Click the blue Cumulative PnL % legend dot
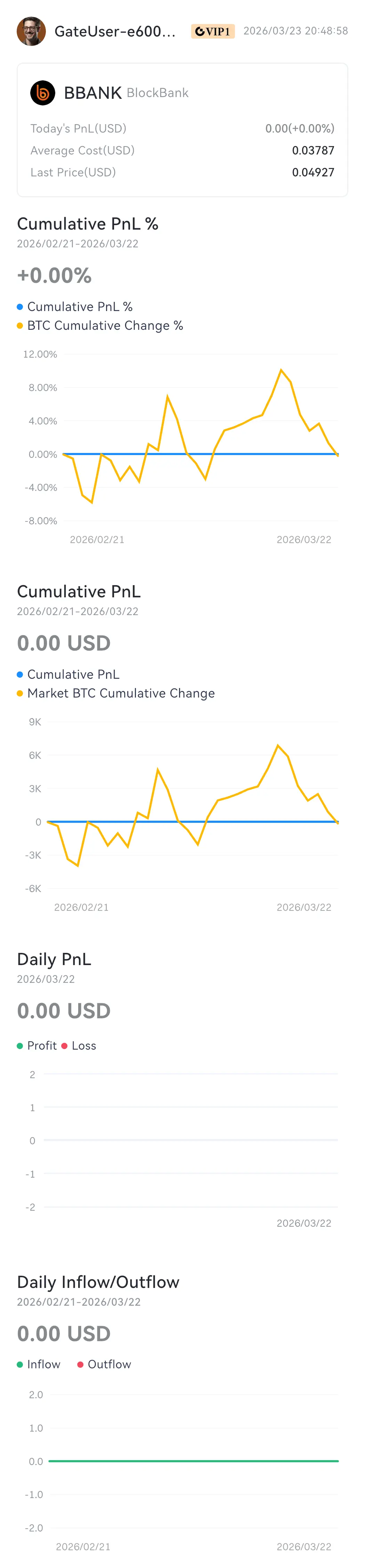This screenshot has width=365, height=1568. click(20, 307)
